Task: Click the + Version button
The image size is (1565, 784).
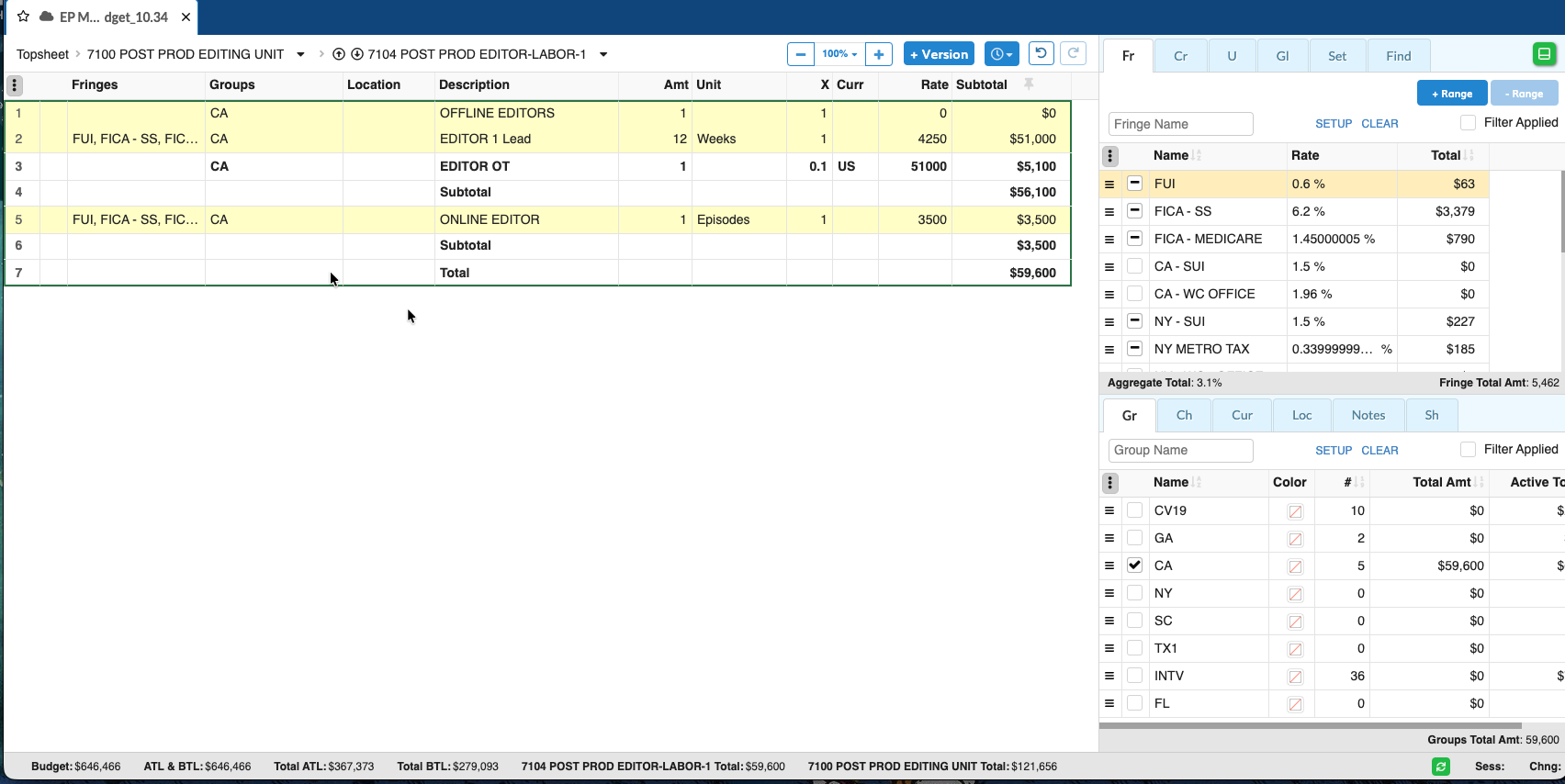Action: coord(939,54)
